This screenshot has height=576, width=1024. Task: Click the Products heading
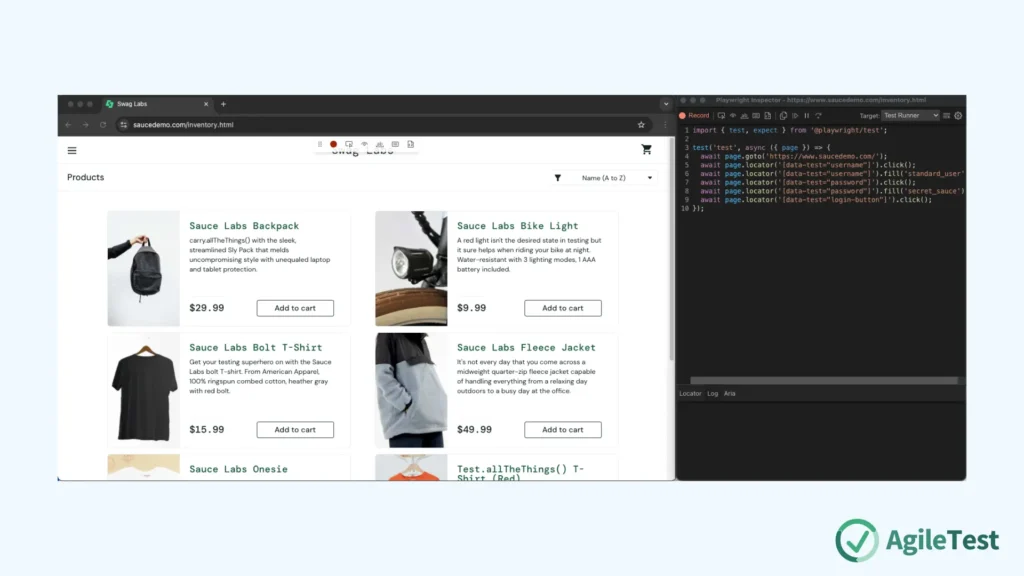86,177
